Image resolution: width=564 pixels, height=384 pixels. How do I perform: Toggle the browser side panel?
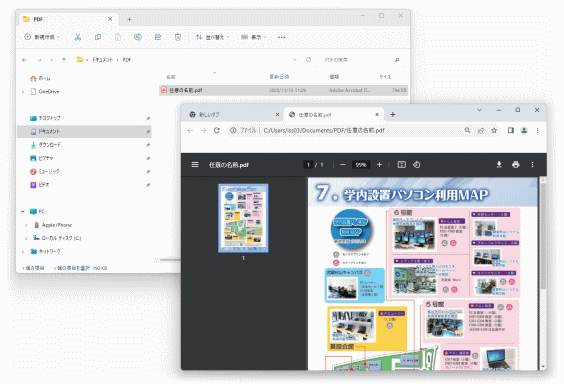tap(510, 130)
